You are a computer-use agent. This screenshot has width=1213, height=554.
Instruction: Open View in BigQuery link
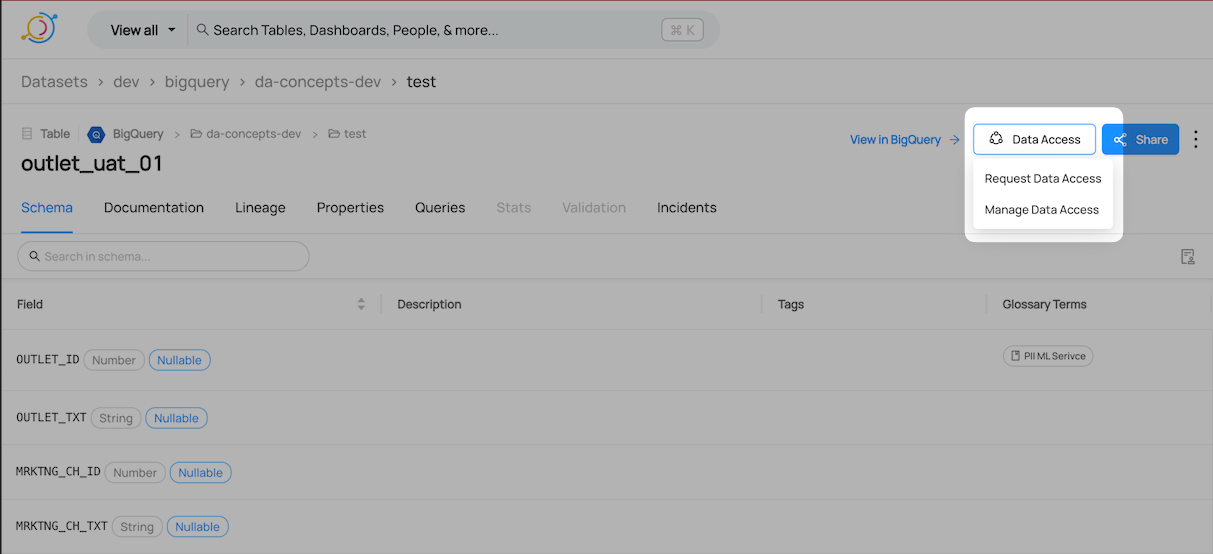904,140
